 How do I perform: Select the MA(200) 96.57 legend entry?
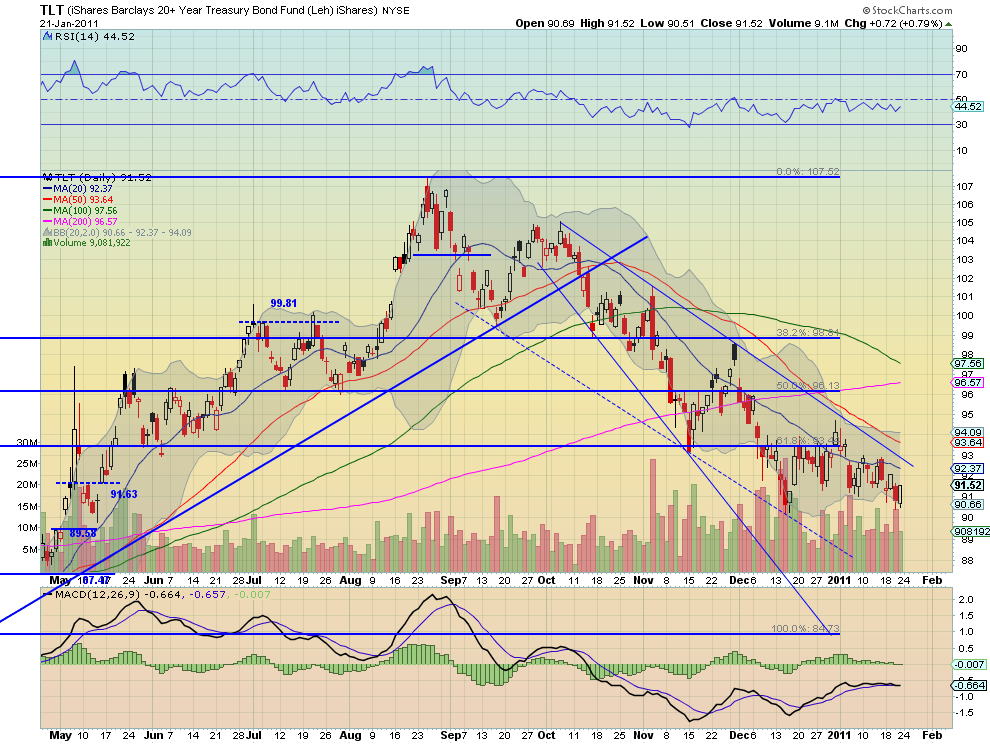[x=80, y=222]
